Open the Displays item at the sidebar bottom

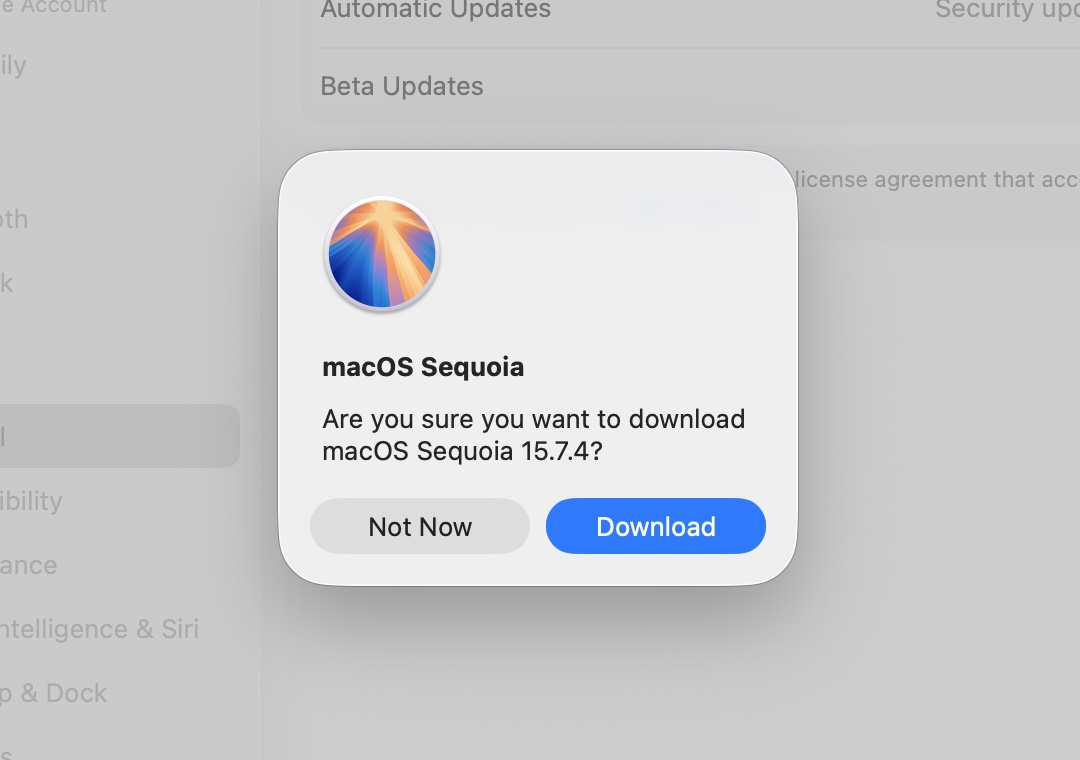click(x=8, y=753)
